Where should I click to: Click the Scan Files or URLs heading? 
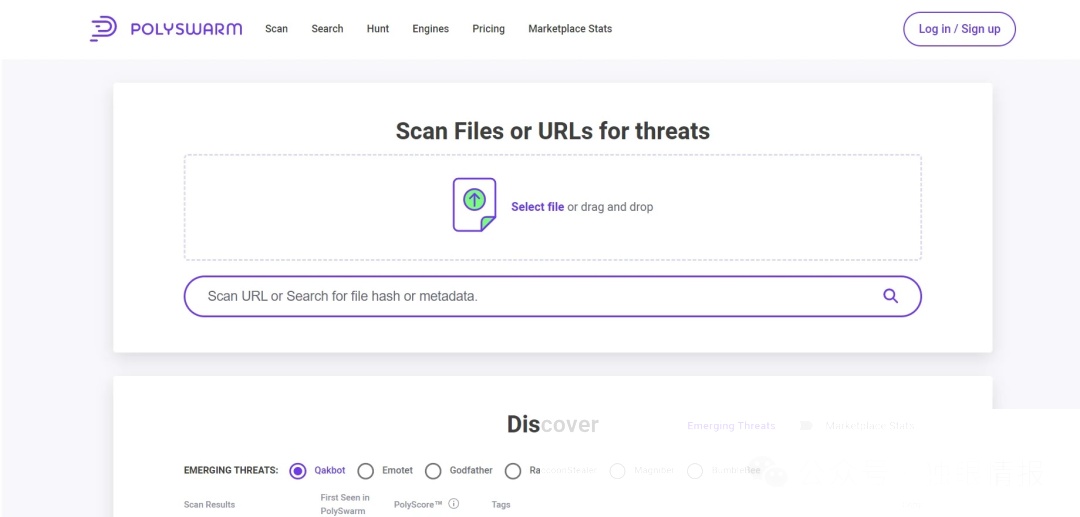coord(552,131)
